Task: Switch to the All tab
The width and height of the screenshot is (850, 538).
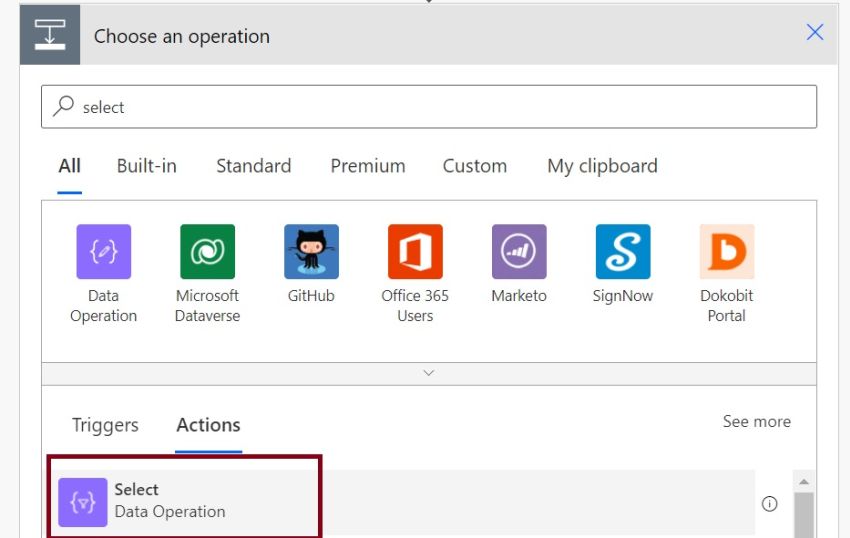Action: click(x=69, y=166)
